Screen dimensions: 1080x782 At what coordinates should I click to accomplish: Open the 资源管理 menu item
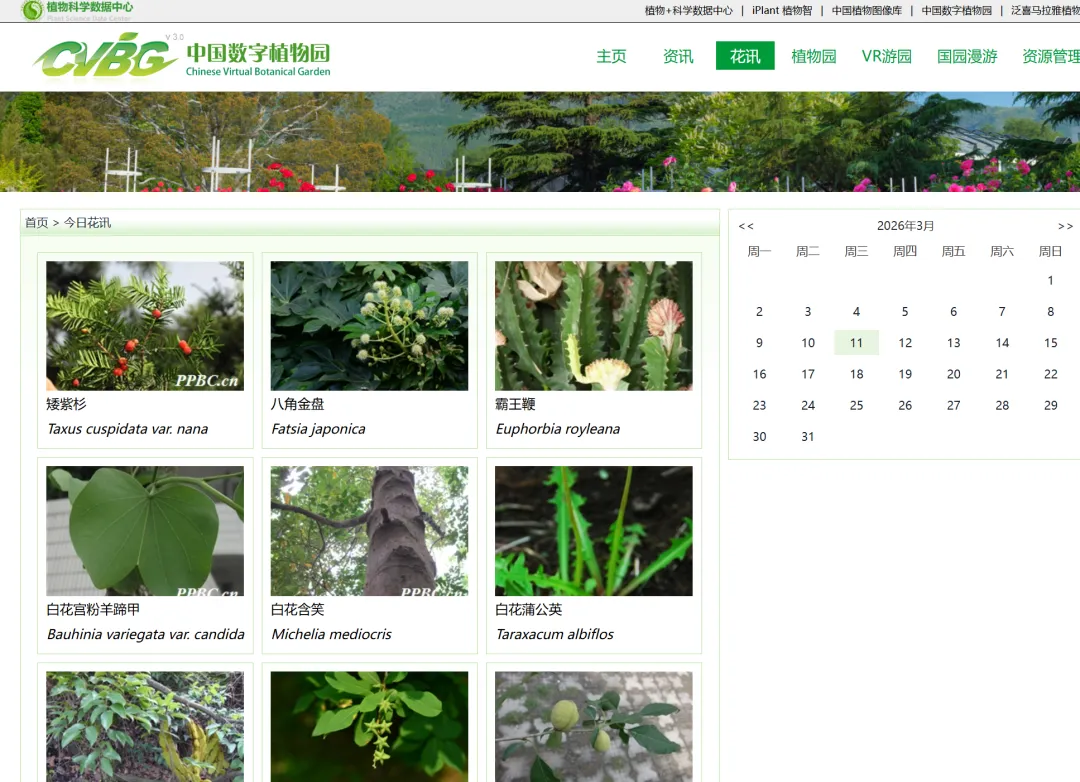pyautogui.click(x=1051, y=56)
